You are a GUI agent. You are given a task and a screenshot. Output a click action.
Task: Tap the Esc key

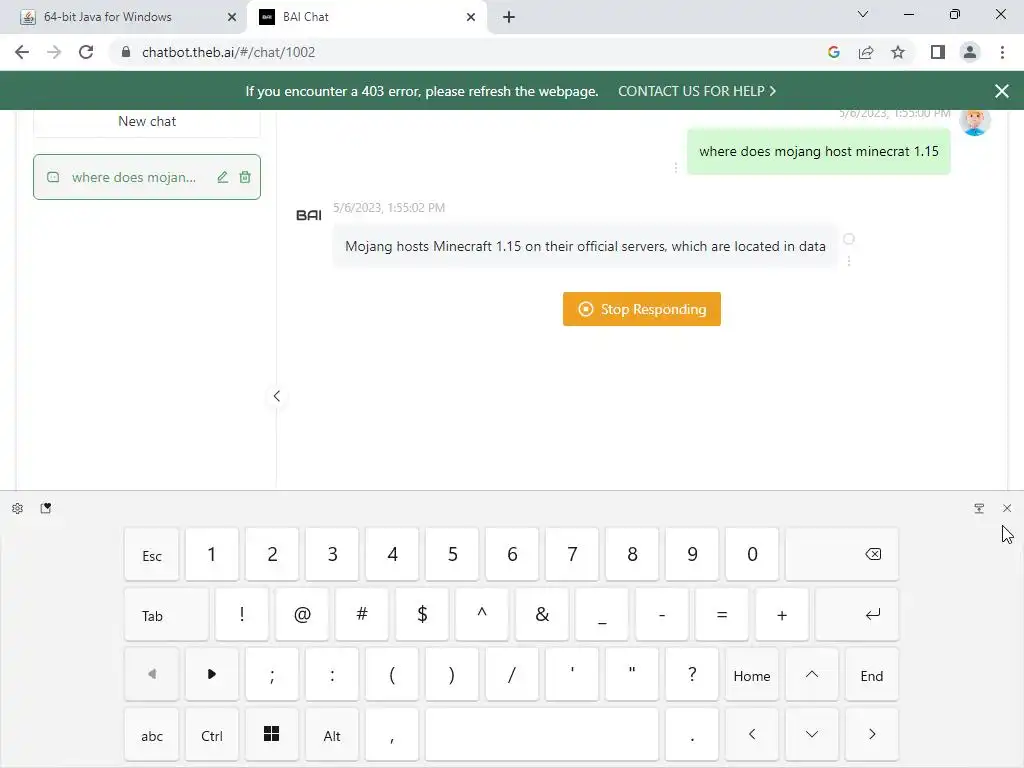[x=152, y=554]
